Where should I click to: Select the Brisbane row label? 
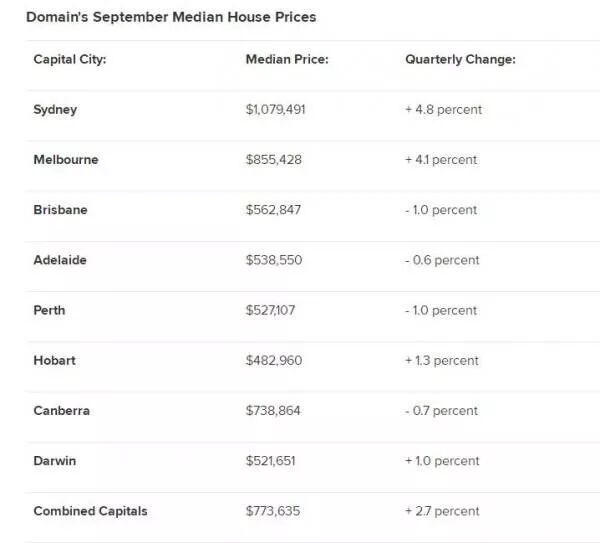(60, 210)
